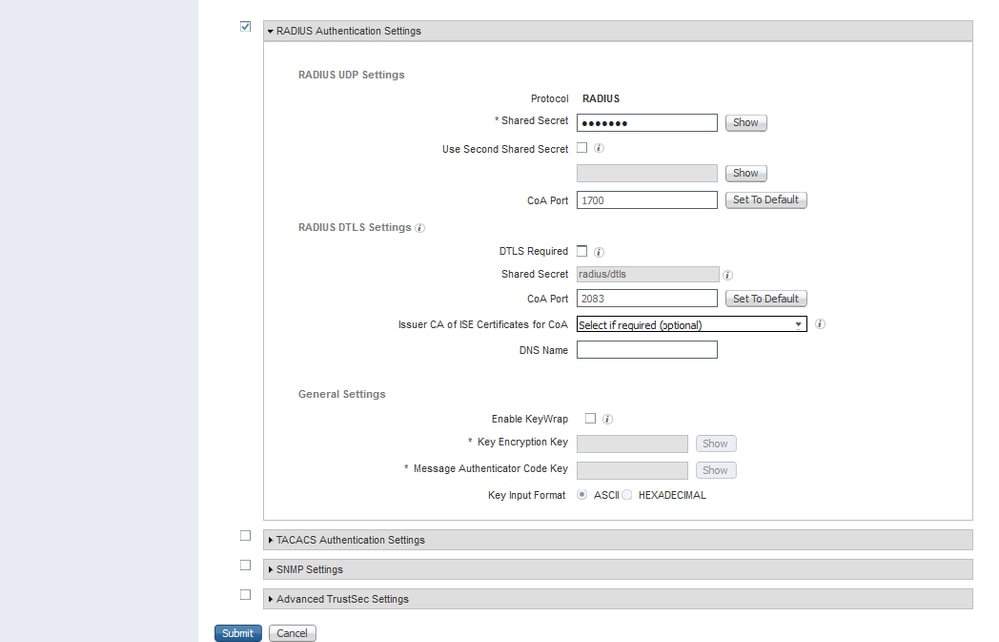Cancel the form changes
Viewport: 999px width, 642px height.
click(292, 633)
